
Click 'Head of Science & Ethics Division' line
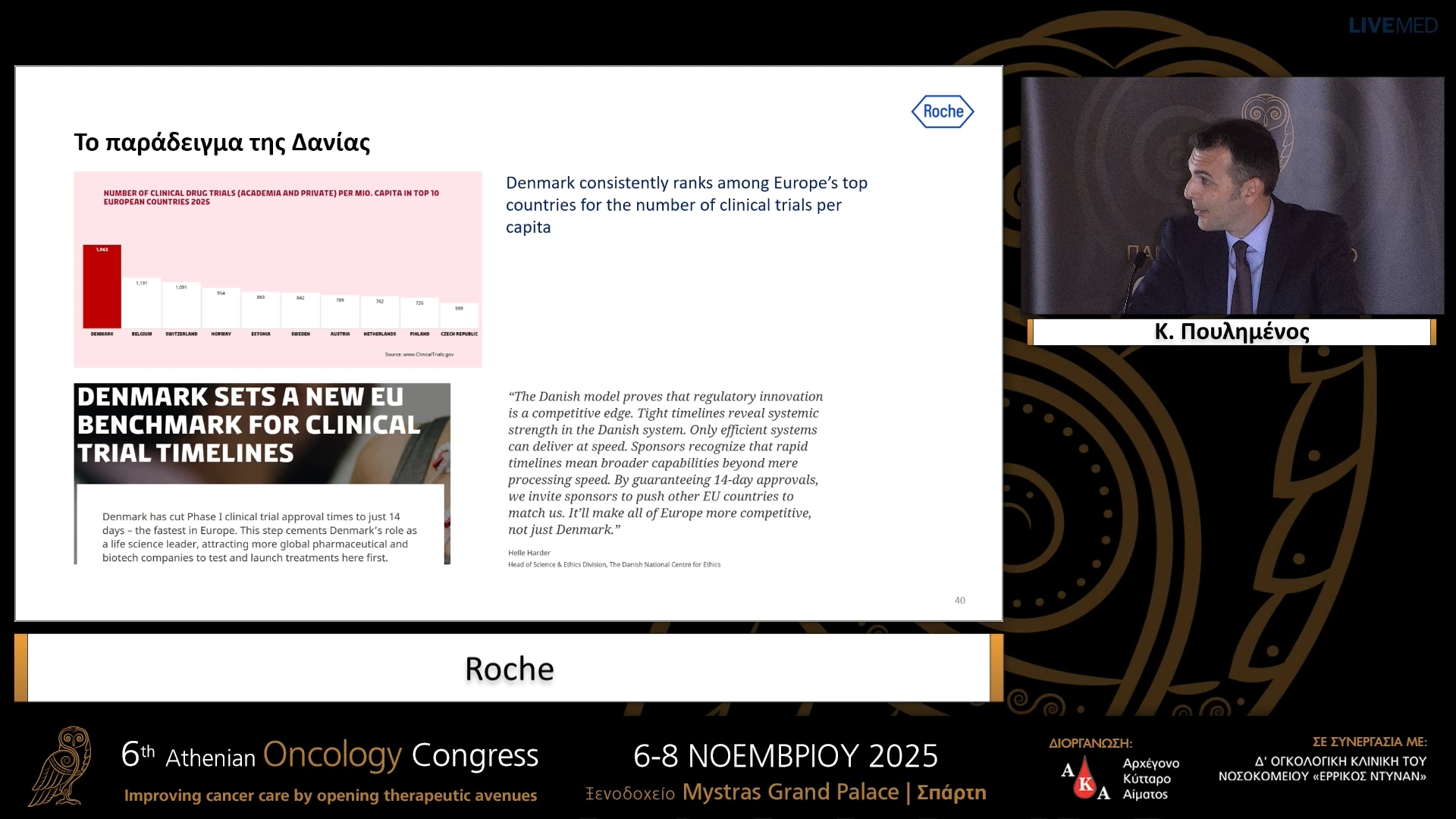pos(614,564)
